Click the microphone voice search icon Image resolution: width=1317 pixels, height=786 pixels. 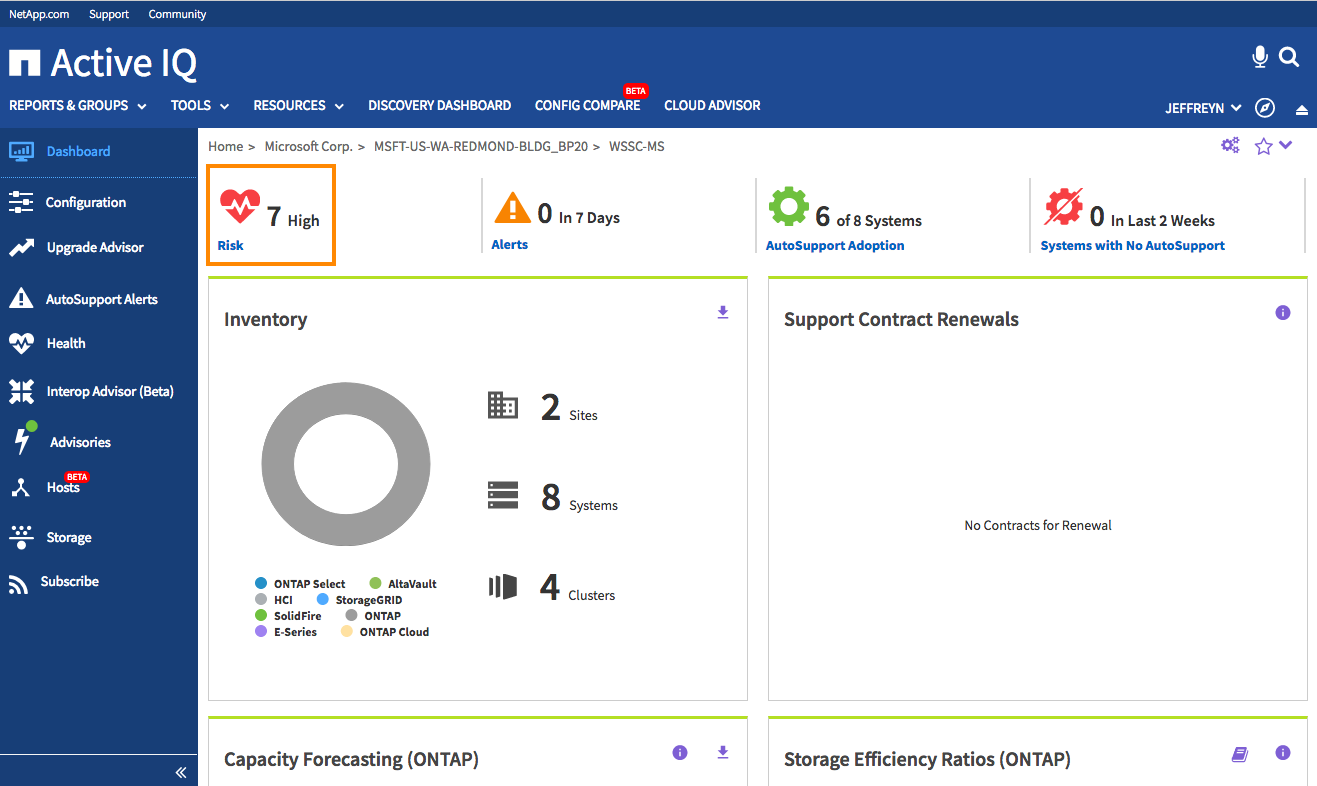1260,58
